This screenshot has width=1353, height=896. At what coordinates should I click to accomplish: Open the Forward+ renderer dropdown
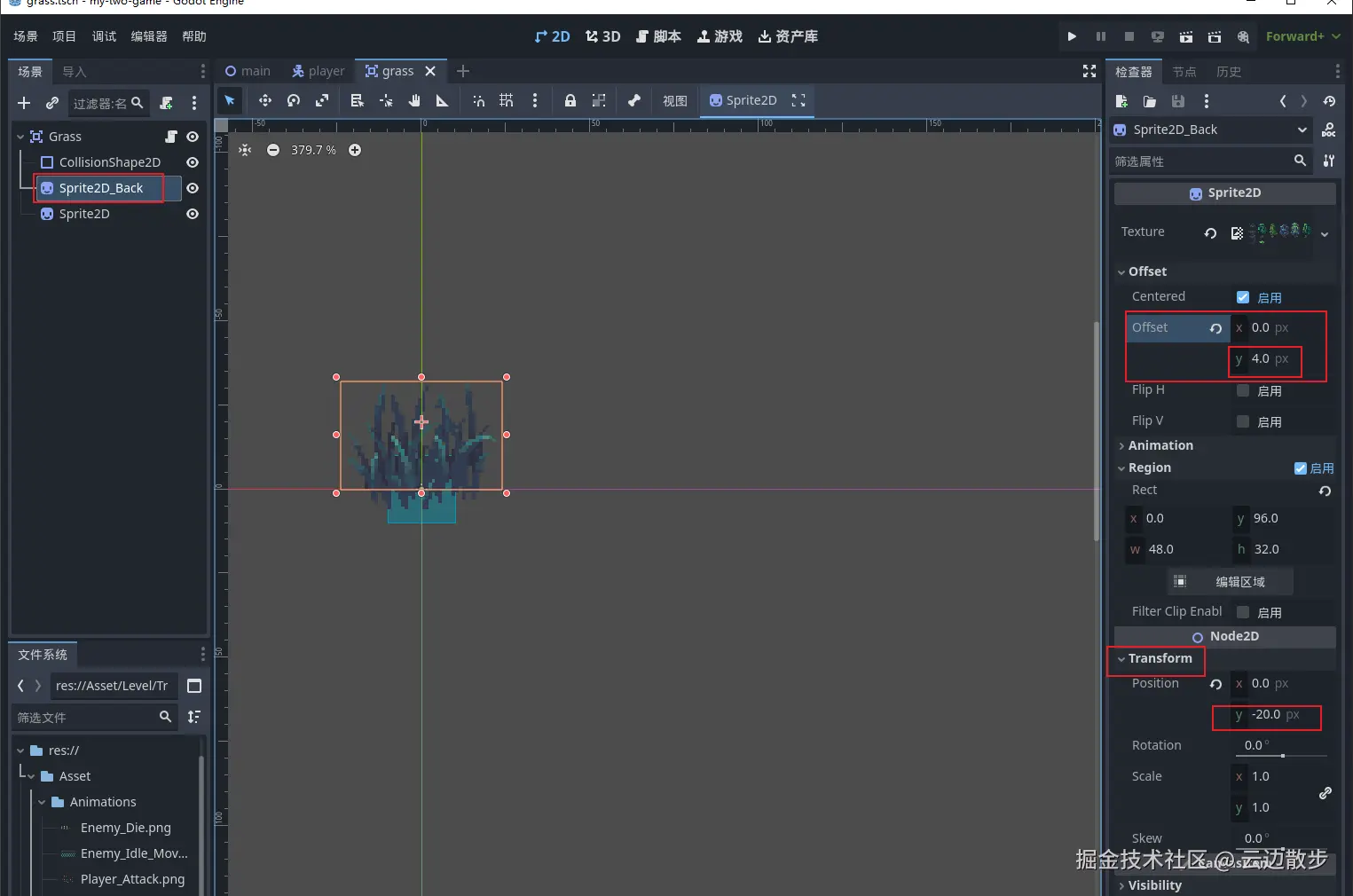coord(1302,36)
